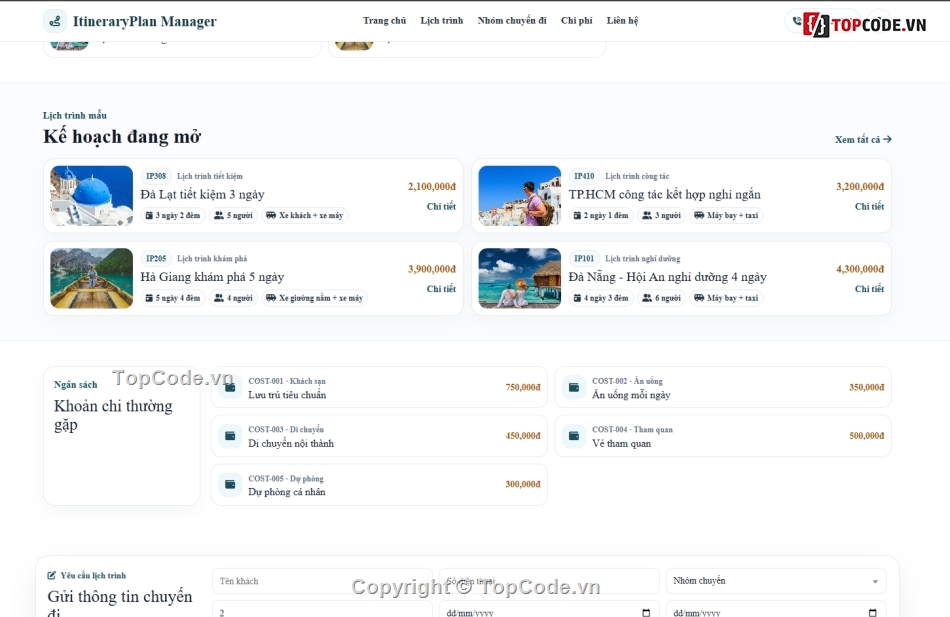Image resolution: width=950 pixels, height=617 pixels.
Task: Click people icon beside 6 người
Action: pos(647,298)
